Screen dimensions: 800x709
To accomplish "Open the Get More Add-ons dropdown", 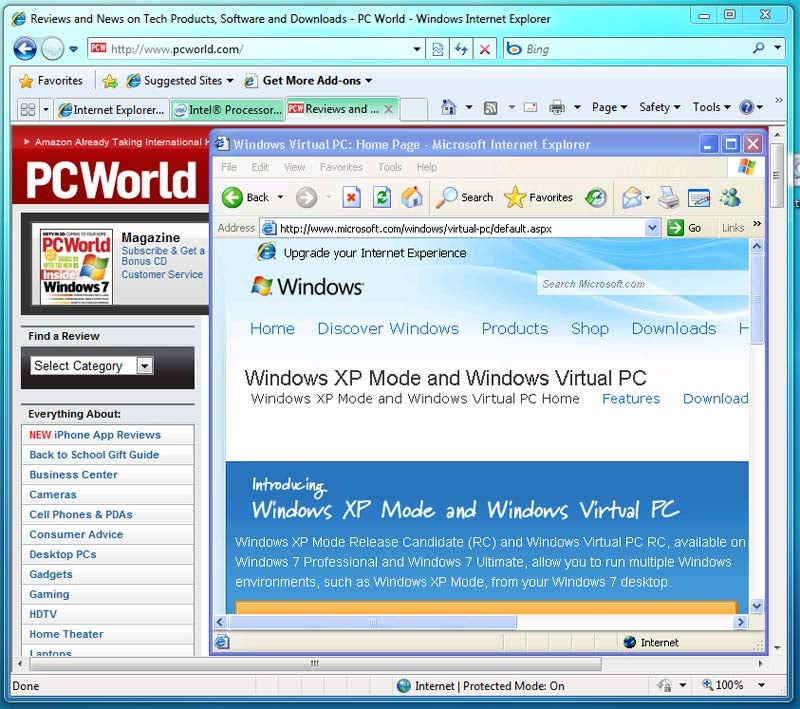I will tap(308, 81).
